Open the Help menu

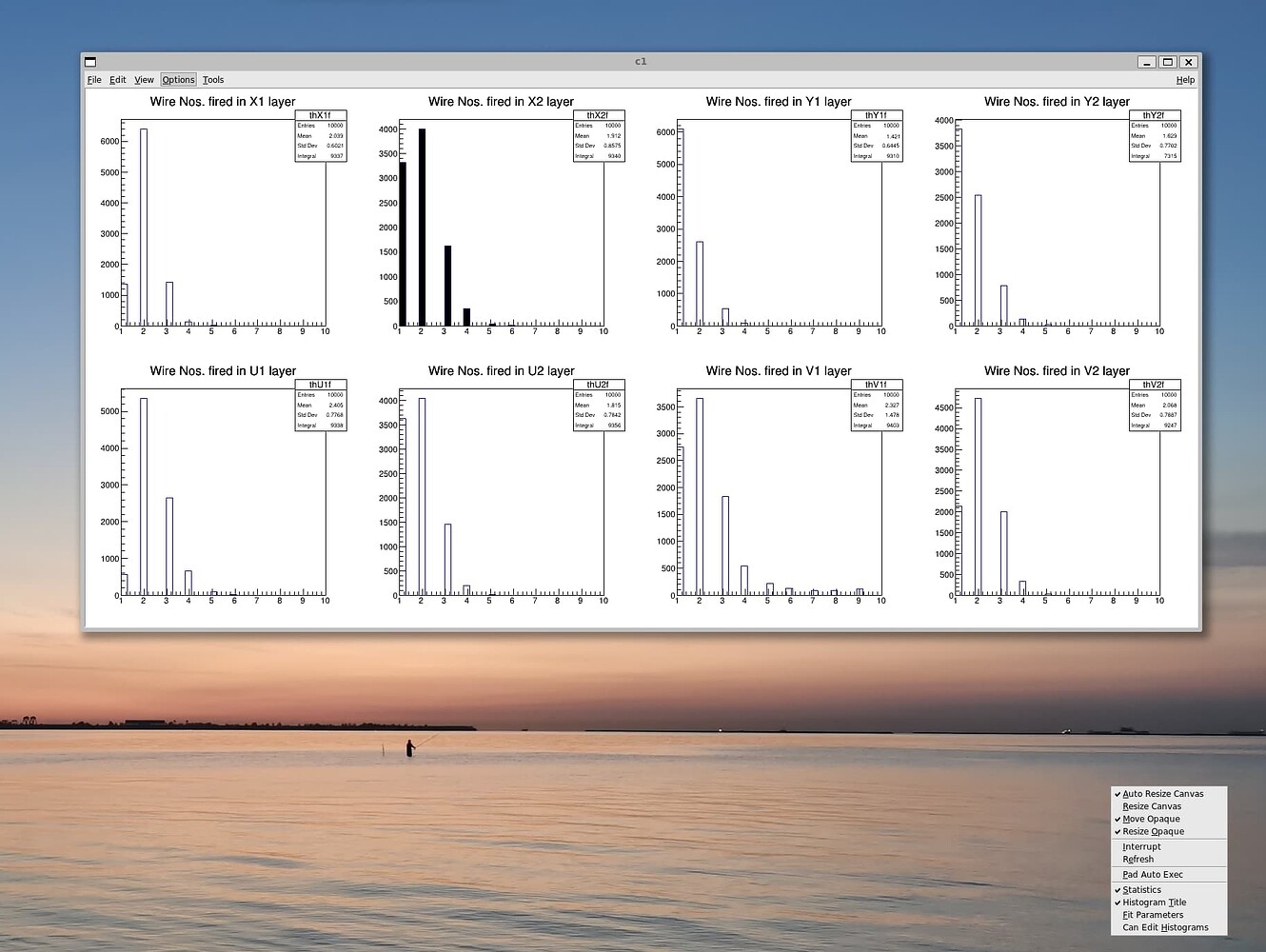pos(1185,80)
